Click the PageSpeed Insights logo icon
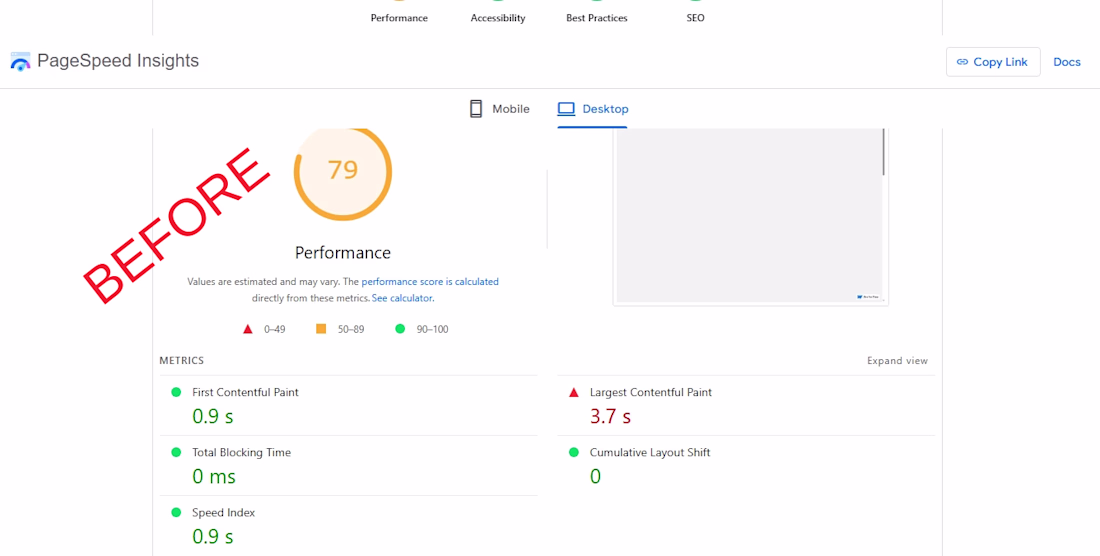The image size is (1100, 556). click(x=20, y=62)
